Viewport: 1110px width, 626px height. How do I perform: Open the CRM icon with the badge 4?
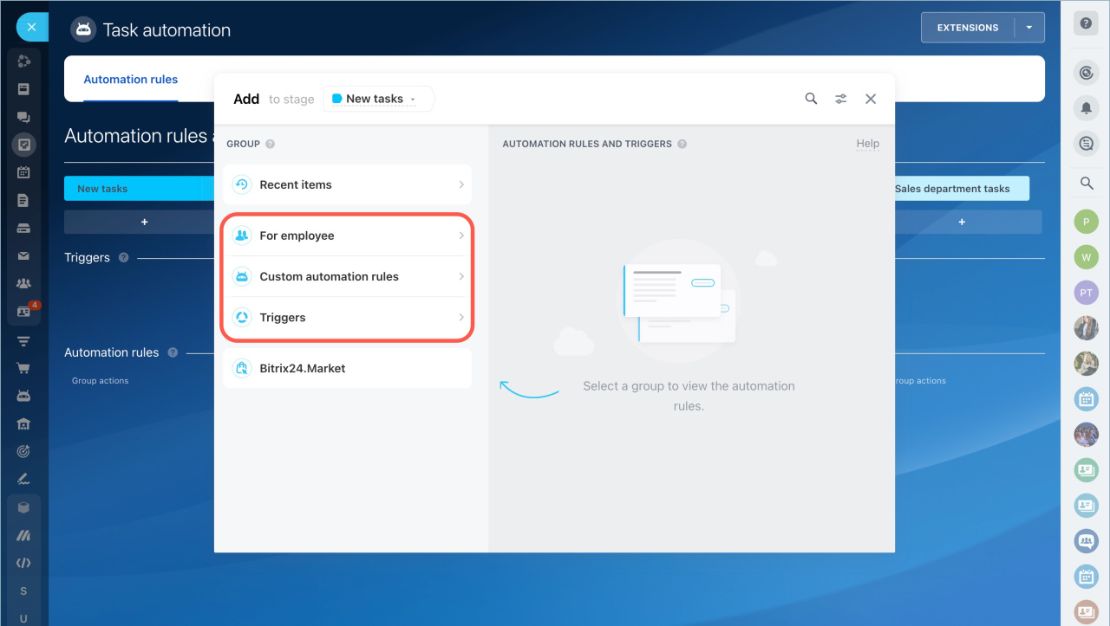coord(25,311)
